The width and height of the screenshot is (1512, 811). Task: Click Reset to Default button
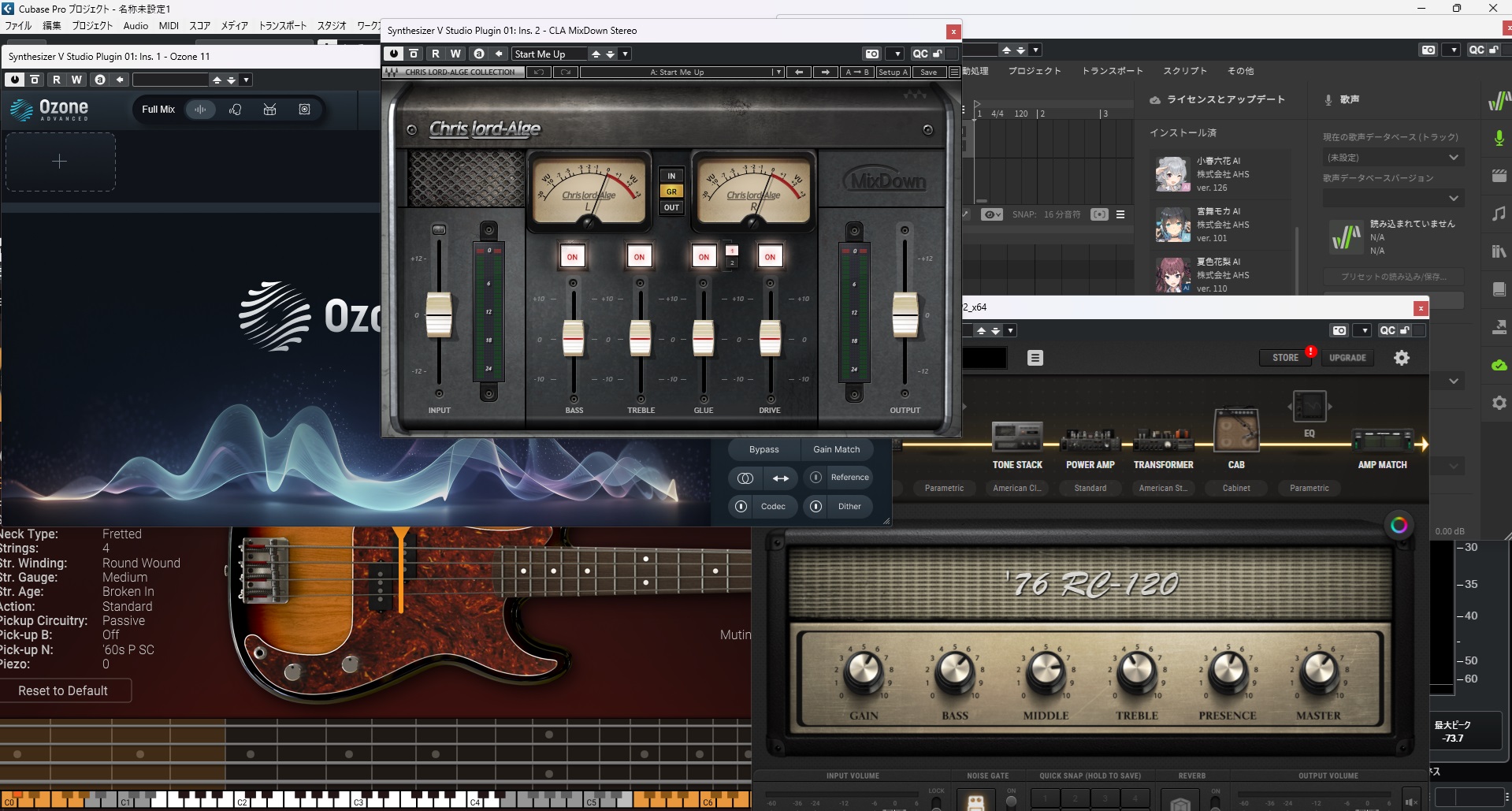pyautogui.click(x=64, y=690)
